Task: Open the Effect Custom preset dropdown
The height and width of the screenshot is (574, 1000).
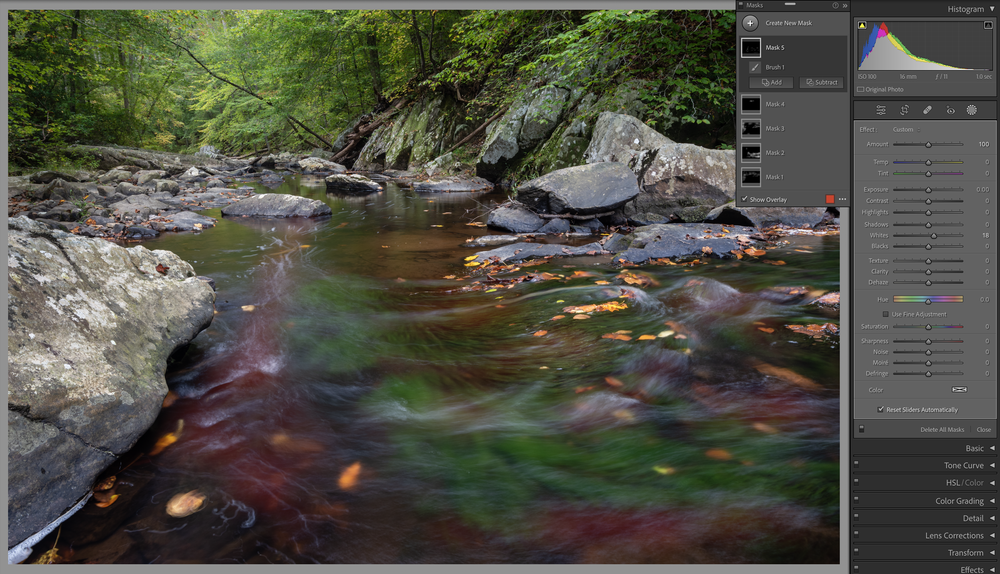Action: 906,129
